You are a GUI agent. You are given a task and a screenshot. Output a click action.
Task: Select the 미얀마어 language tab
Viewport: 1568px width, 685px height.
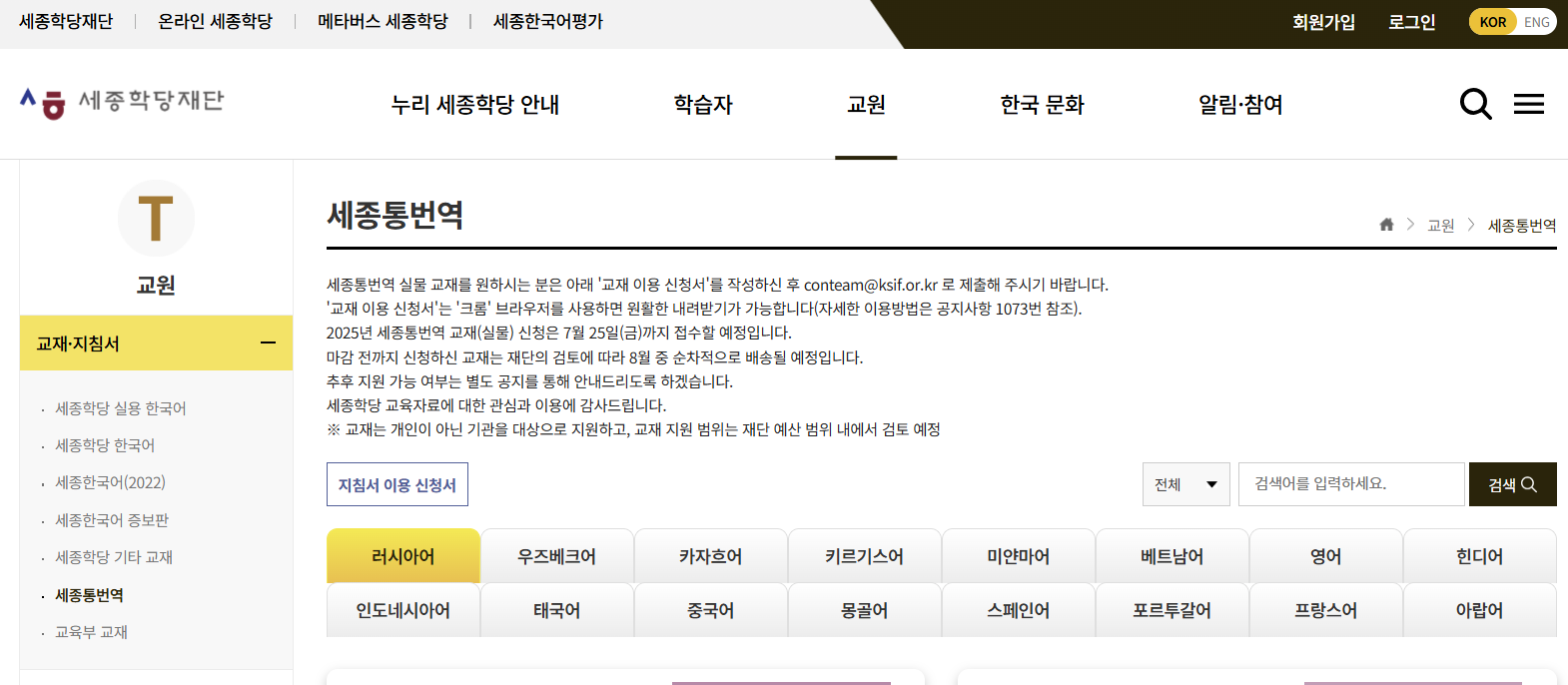point(1019,556)
